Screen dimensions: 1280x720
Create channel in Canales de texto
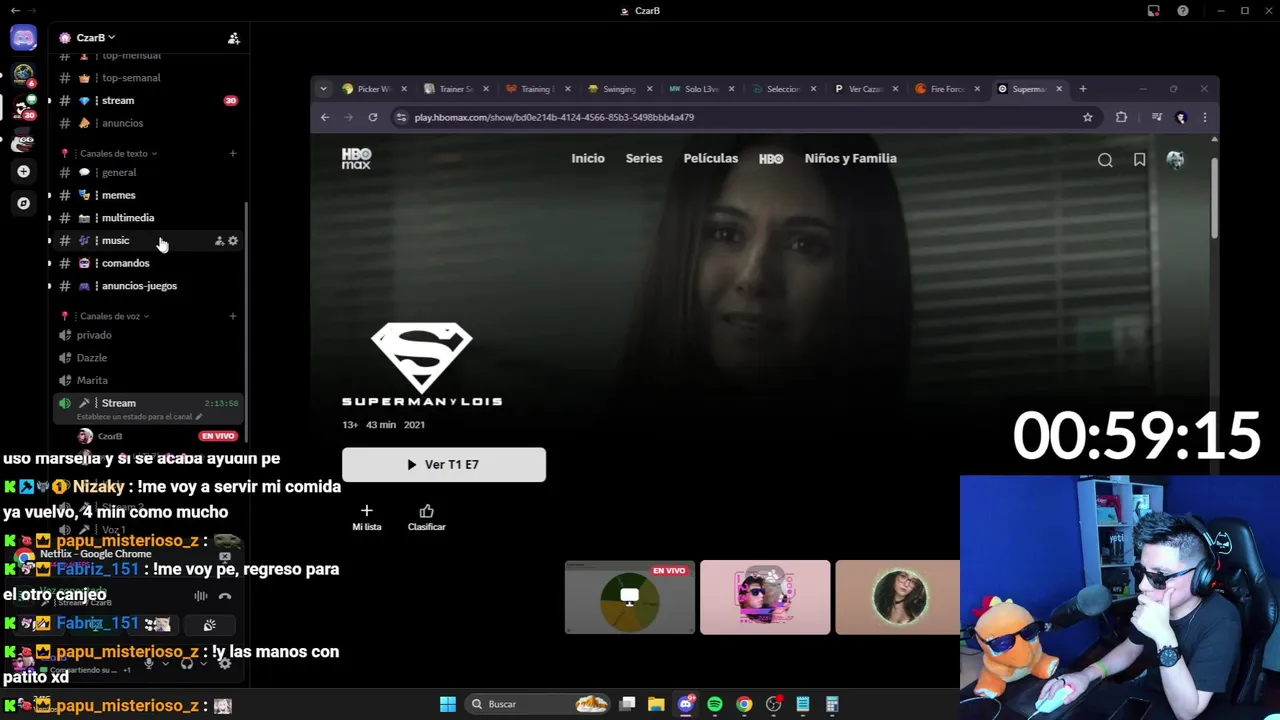coord(233,153)
